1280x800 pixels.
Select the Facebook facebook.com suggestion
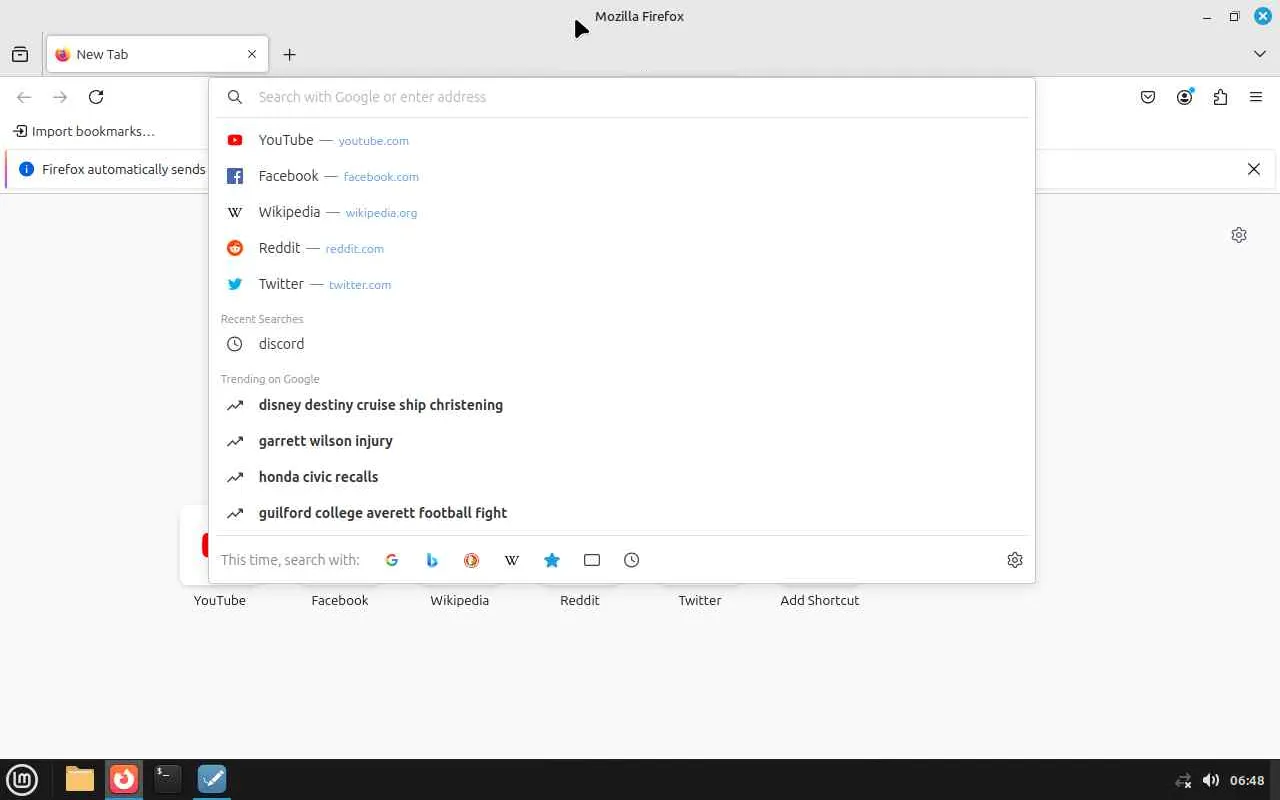(x=622, y=176)
